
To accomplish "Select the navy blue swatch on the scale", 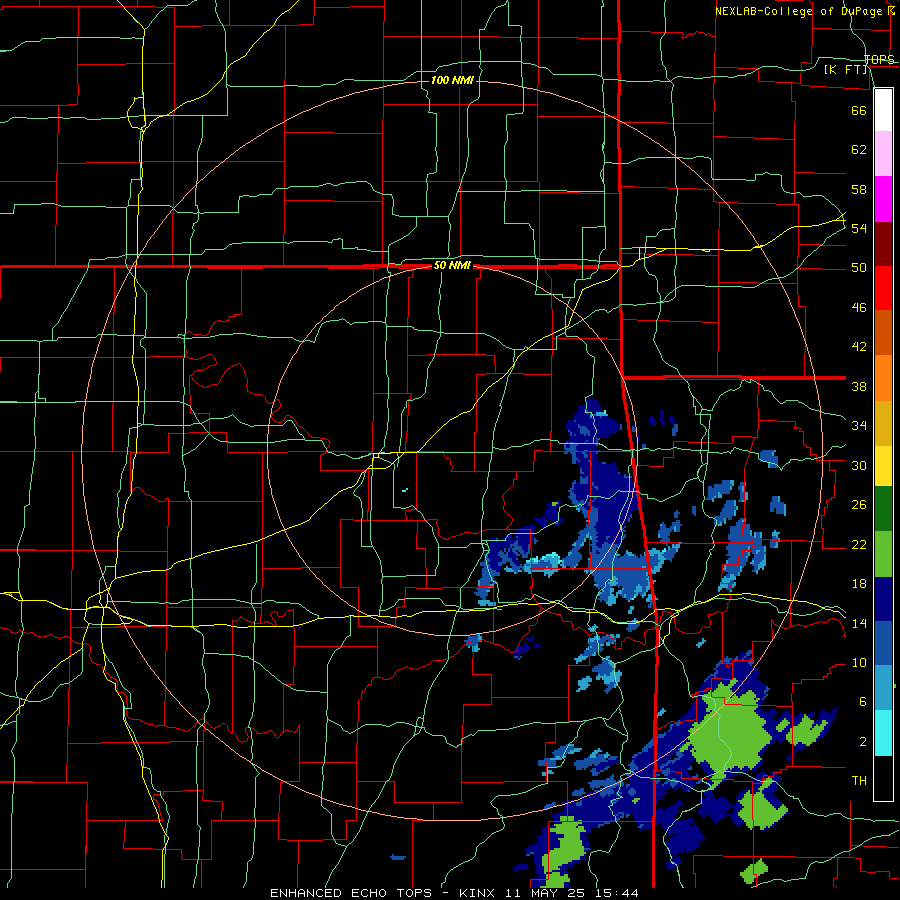I will 883,599.
